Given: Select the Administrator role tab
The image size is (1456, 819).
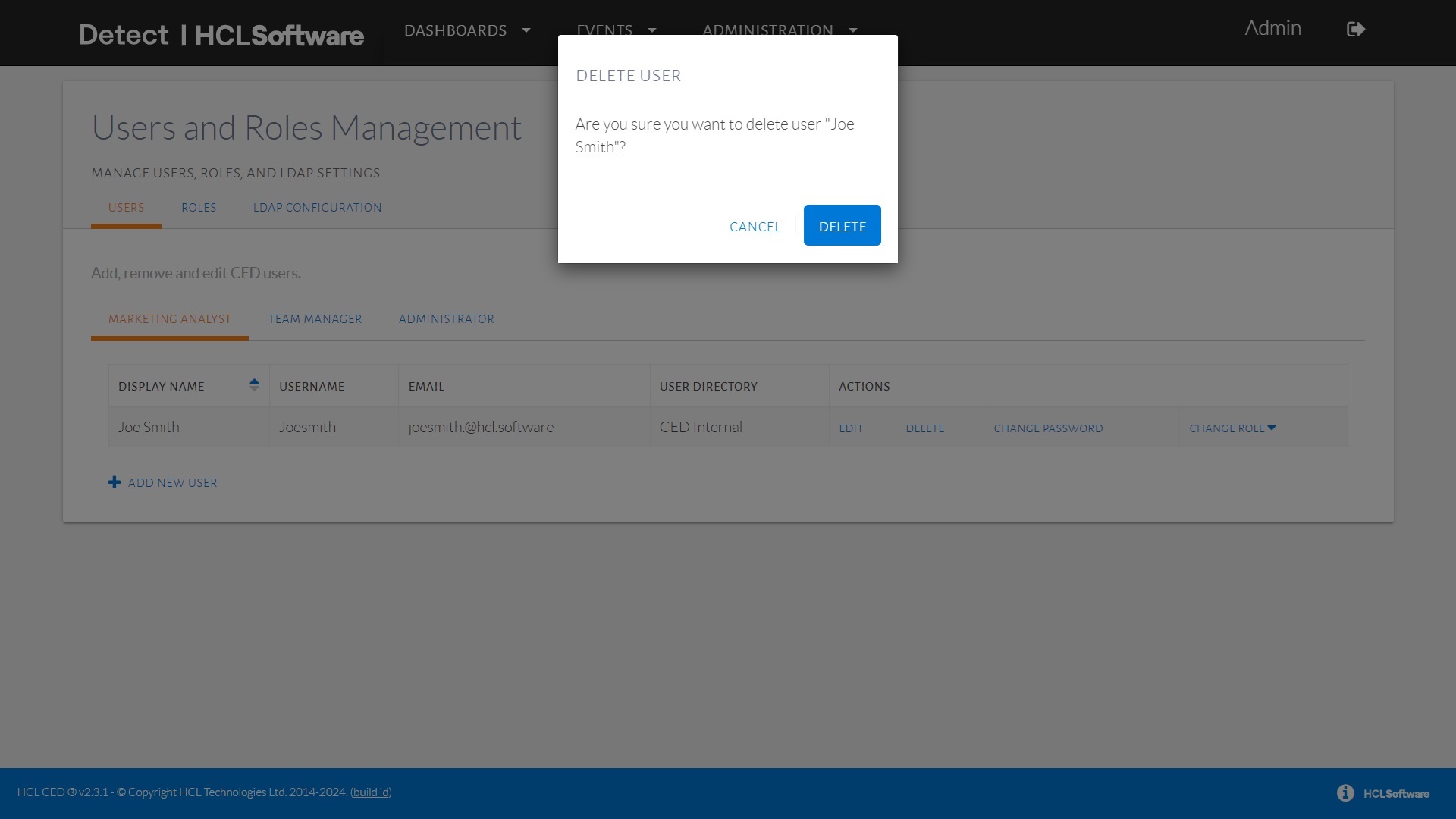Looking at the screenshot, I should 446,319.
